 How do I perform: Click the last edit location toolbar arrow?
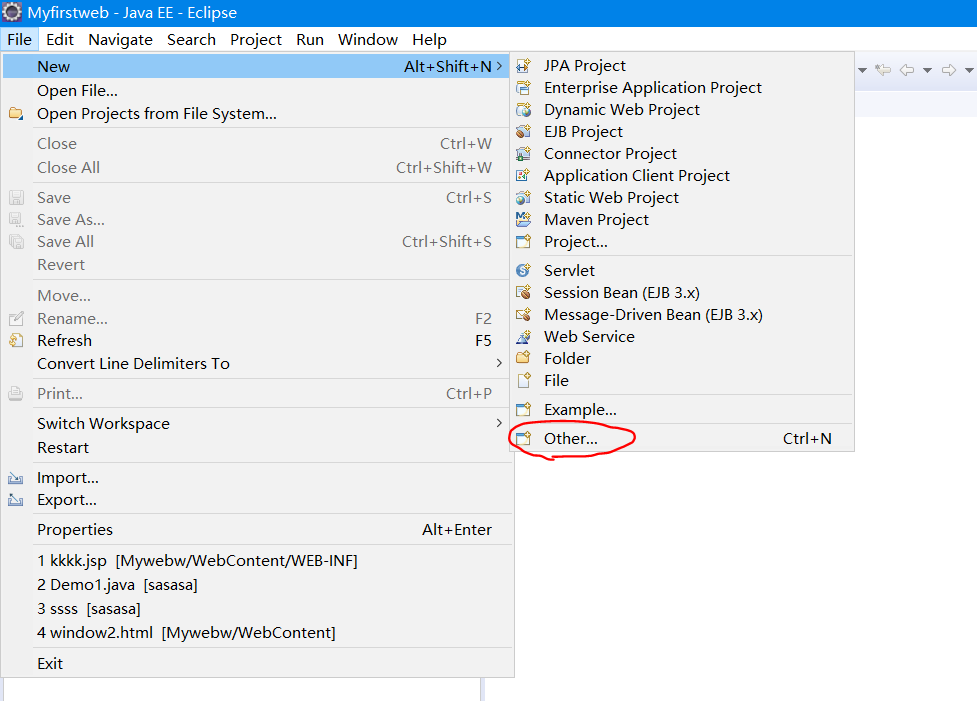883,70
